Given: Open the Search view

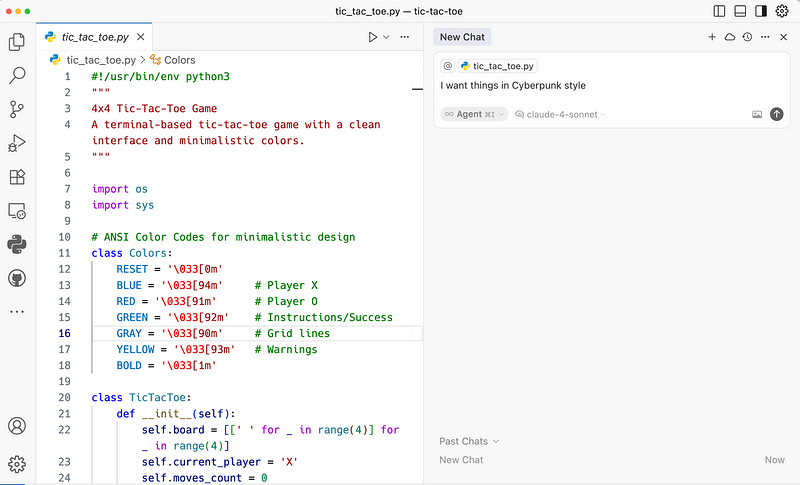Looking at the screenshot, I should (x=17, y=75).
